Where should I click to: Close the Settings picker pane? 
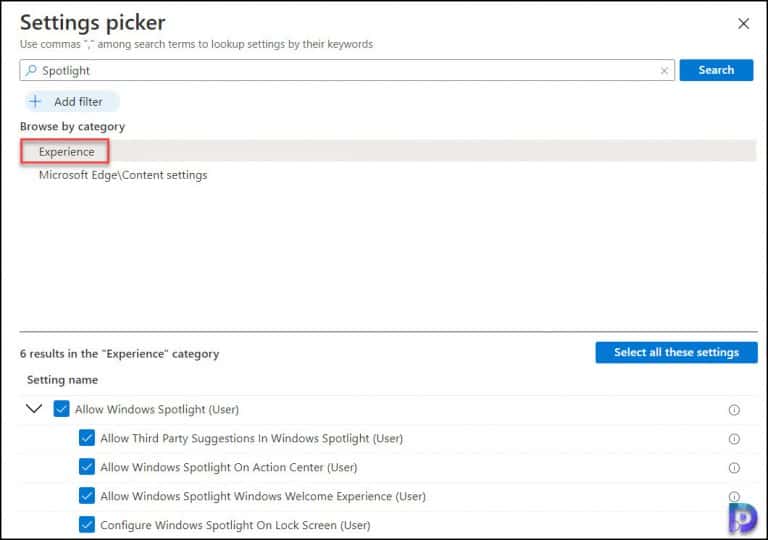tap(743, 23)
